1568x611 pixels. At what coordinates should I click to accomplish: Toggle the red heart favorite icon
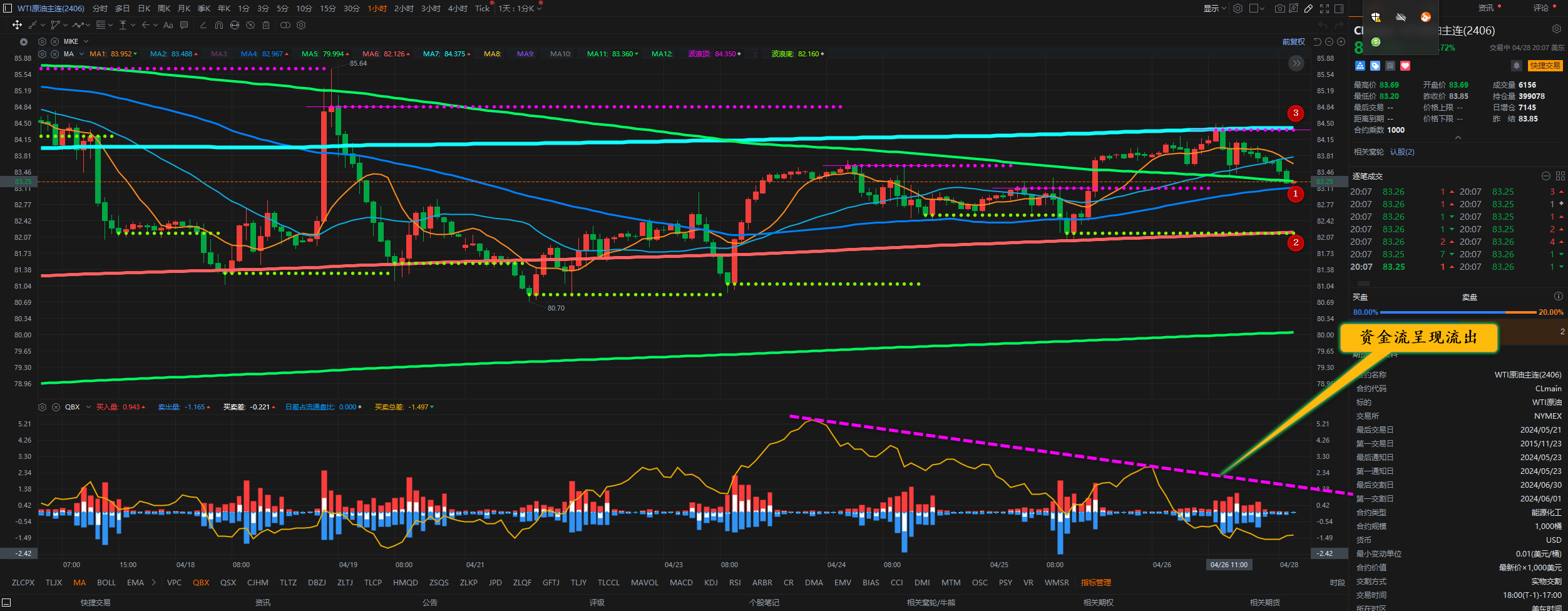[x=1405, y=66]
